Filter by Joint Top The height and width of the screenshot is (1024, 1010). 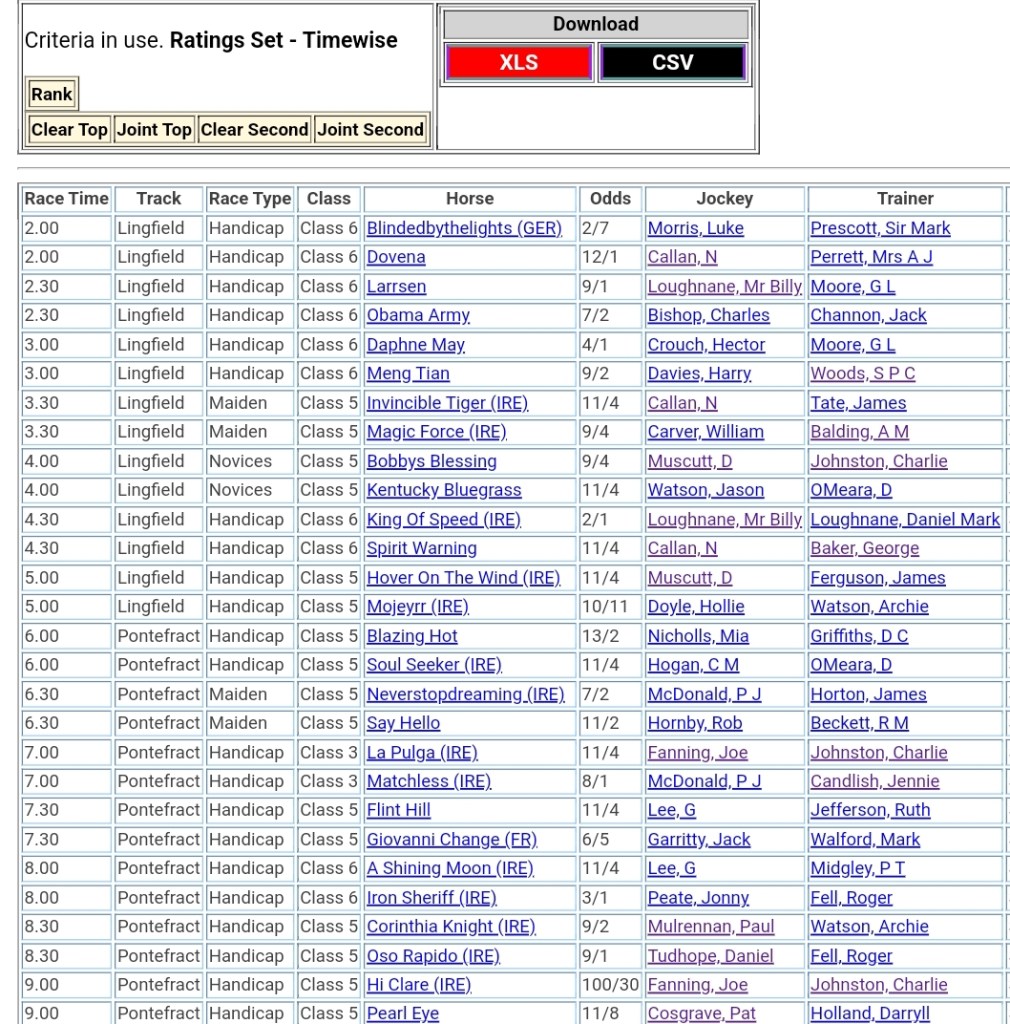pos(154,129)
